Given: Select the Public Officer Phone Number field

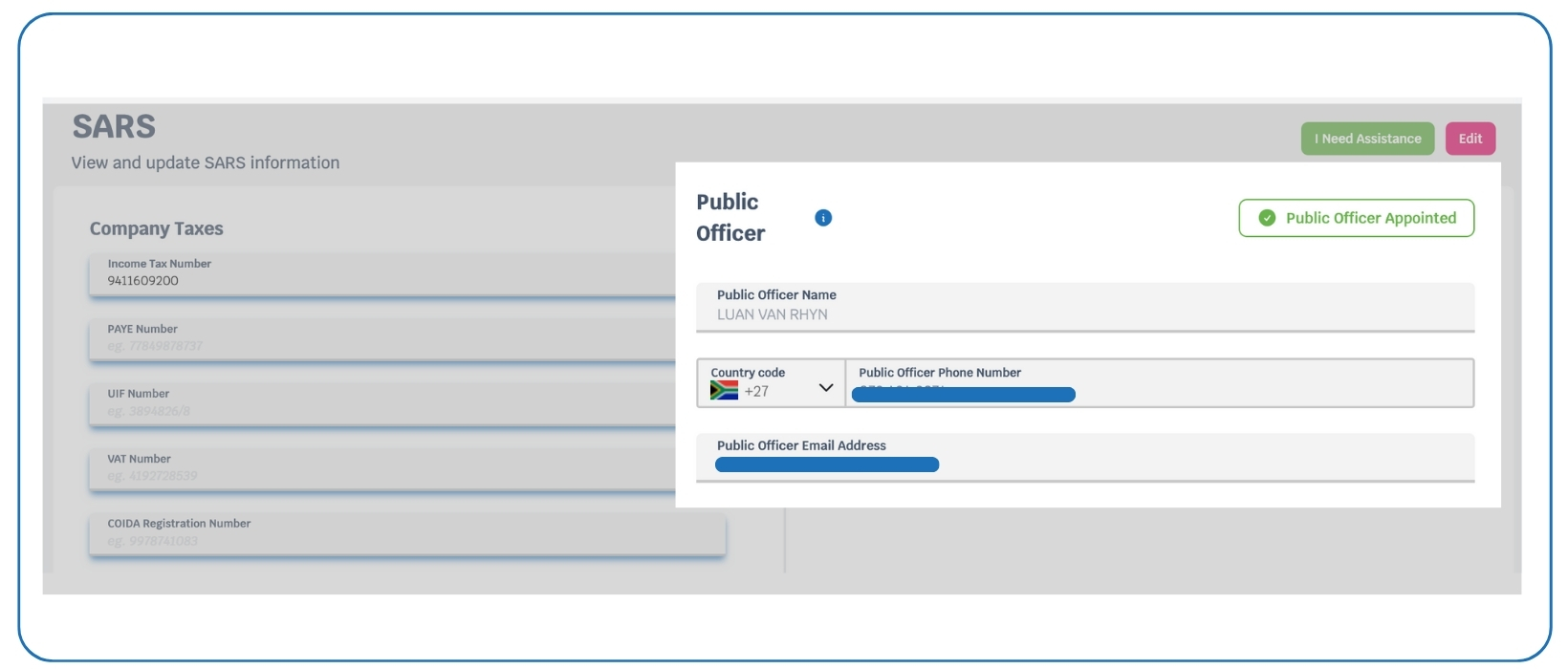Looking at the screenshot, I should click(1160, 383).
